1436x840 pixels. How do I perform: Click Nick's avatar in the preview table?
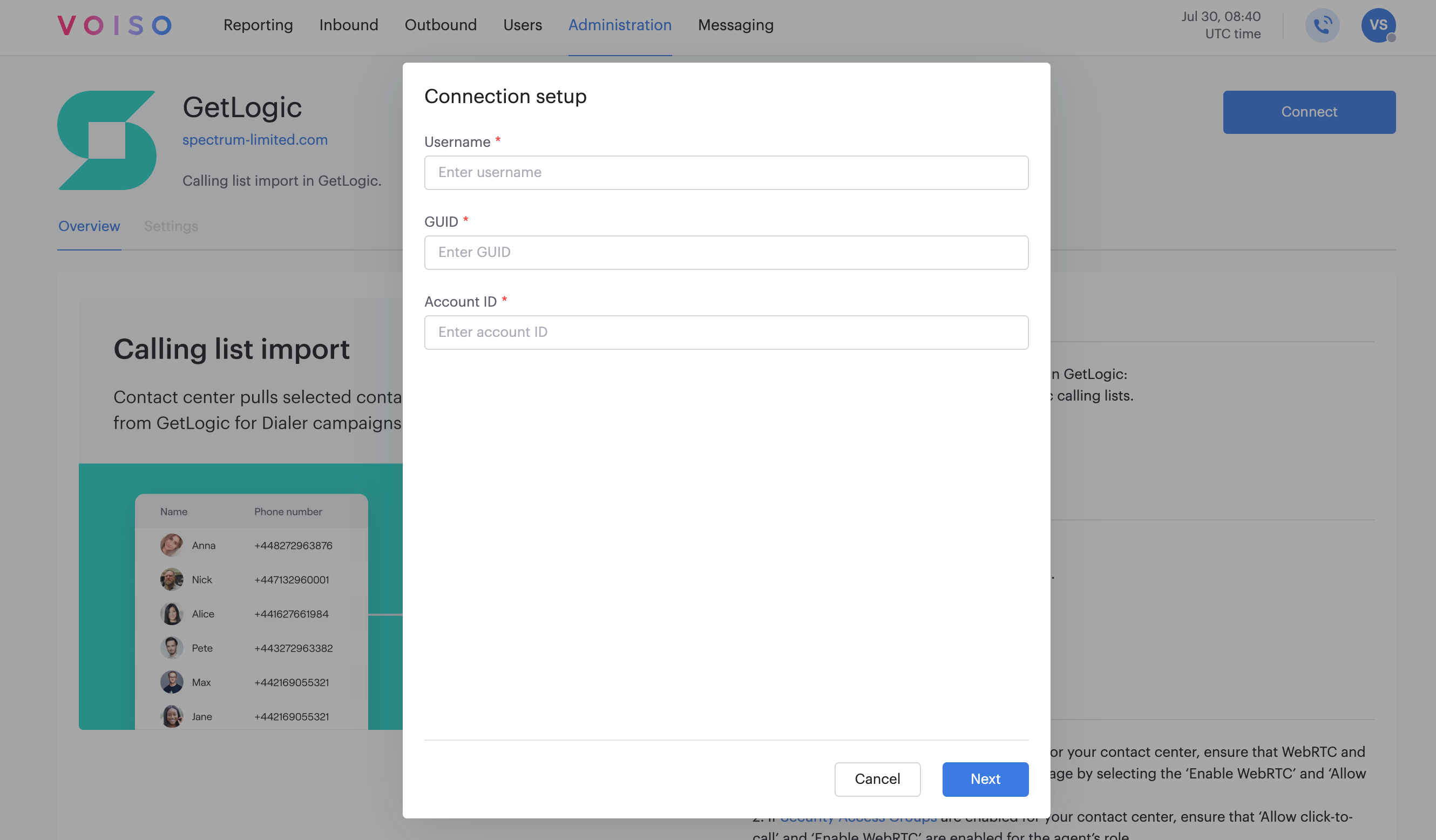[x=172, y=580]
